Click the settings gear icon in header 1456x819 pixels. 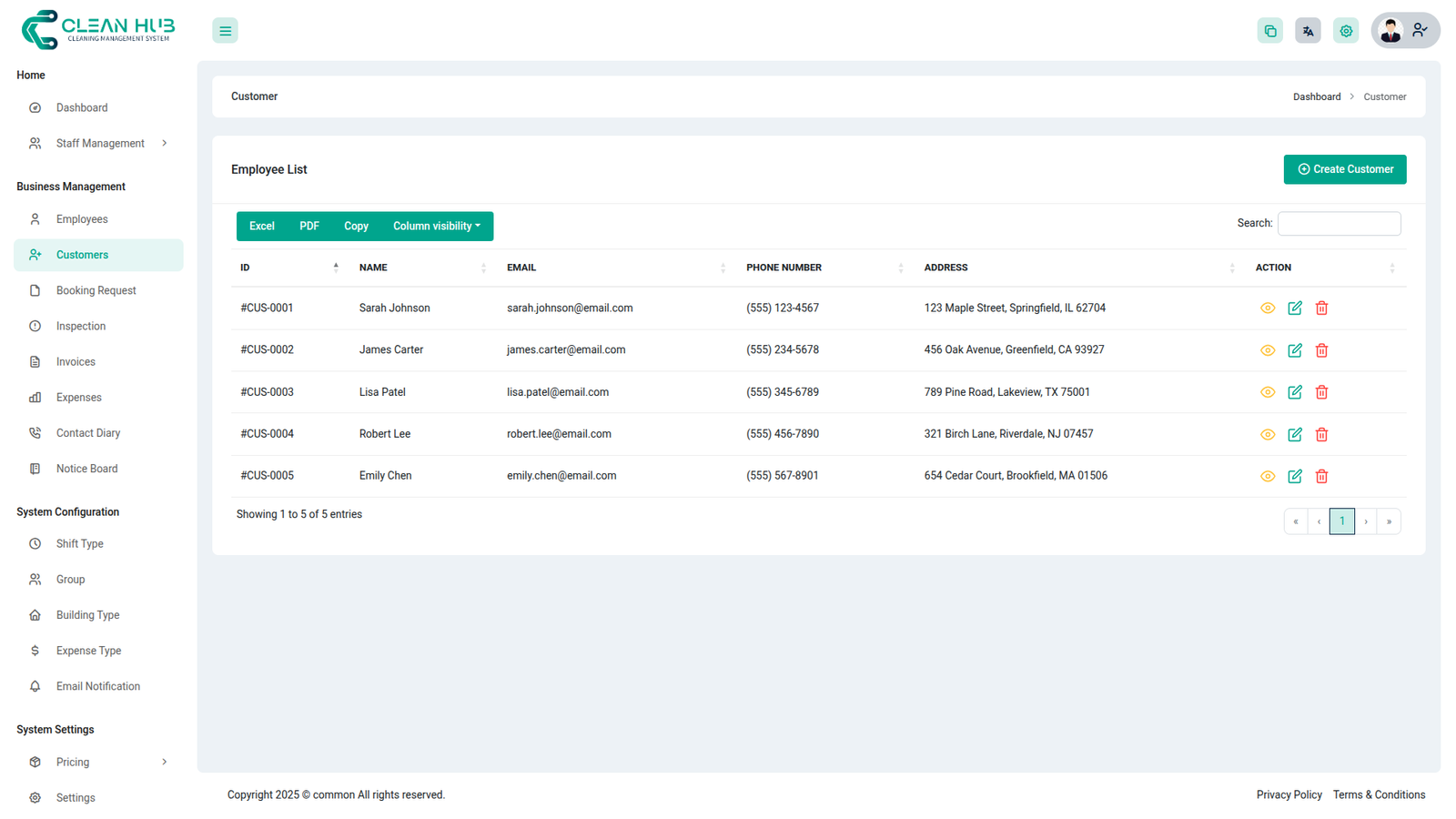click(x=1346, y=31)
